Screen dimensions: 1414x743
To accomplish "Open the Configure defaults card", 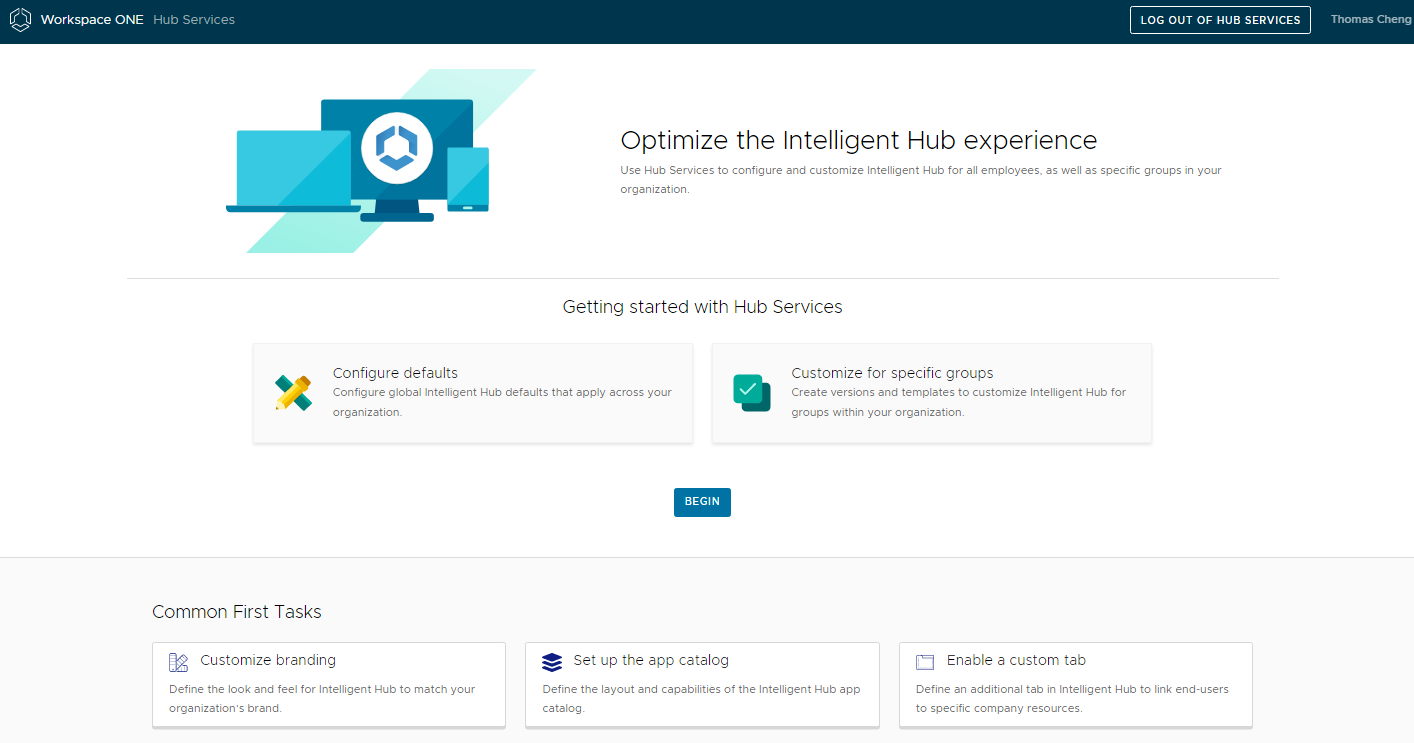I will 473,392.
